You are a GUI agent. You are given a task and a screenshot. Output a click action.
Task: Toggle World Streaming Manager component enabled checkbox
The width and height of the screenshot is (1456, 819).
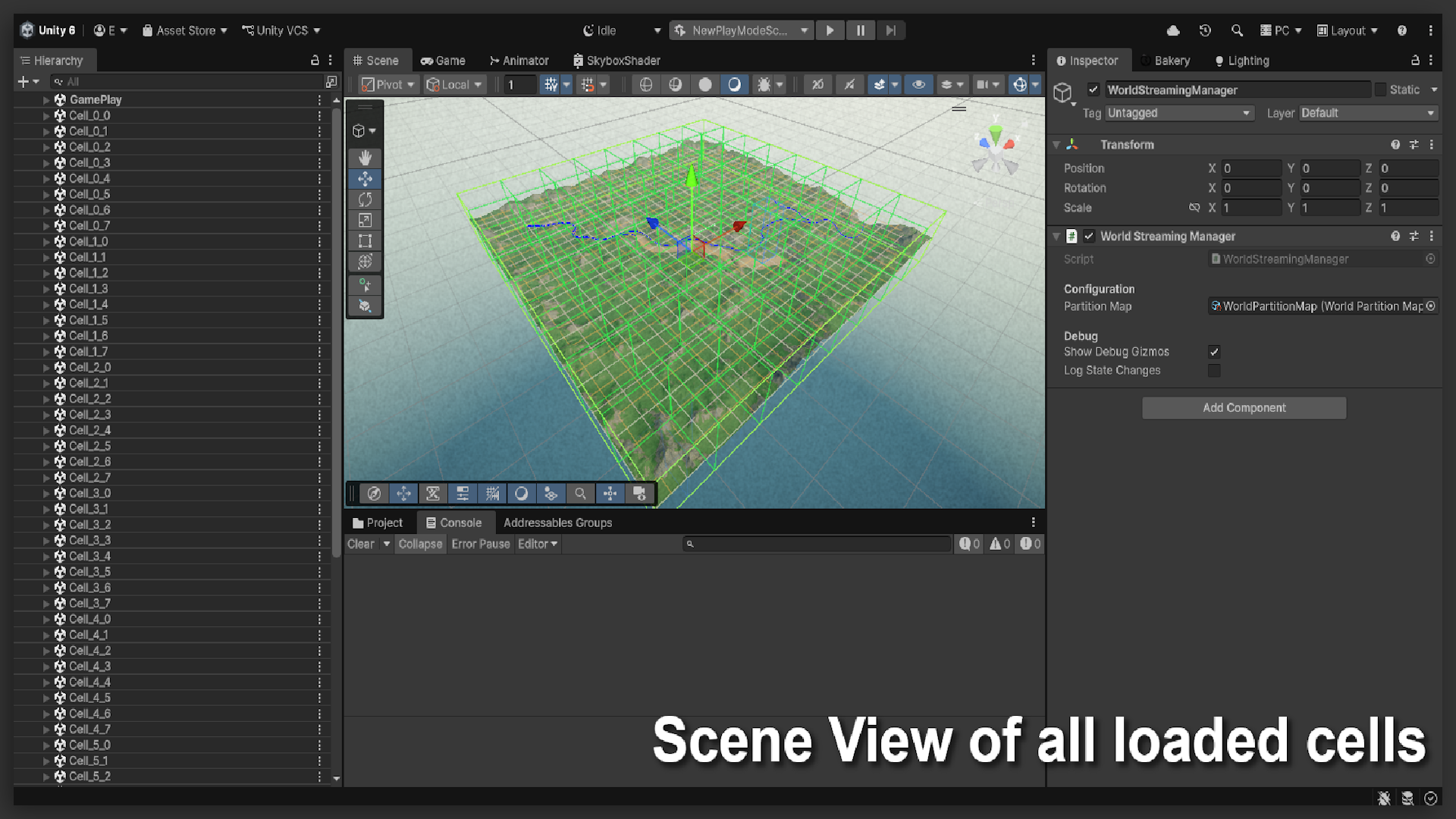coord(1089,237)
